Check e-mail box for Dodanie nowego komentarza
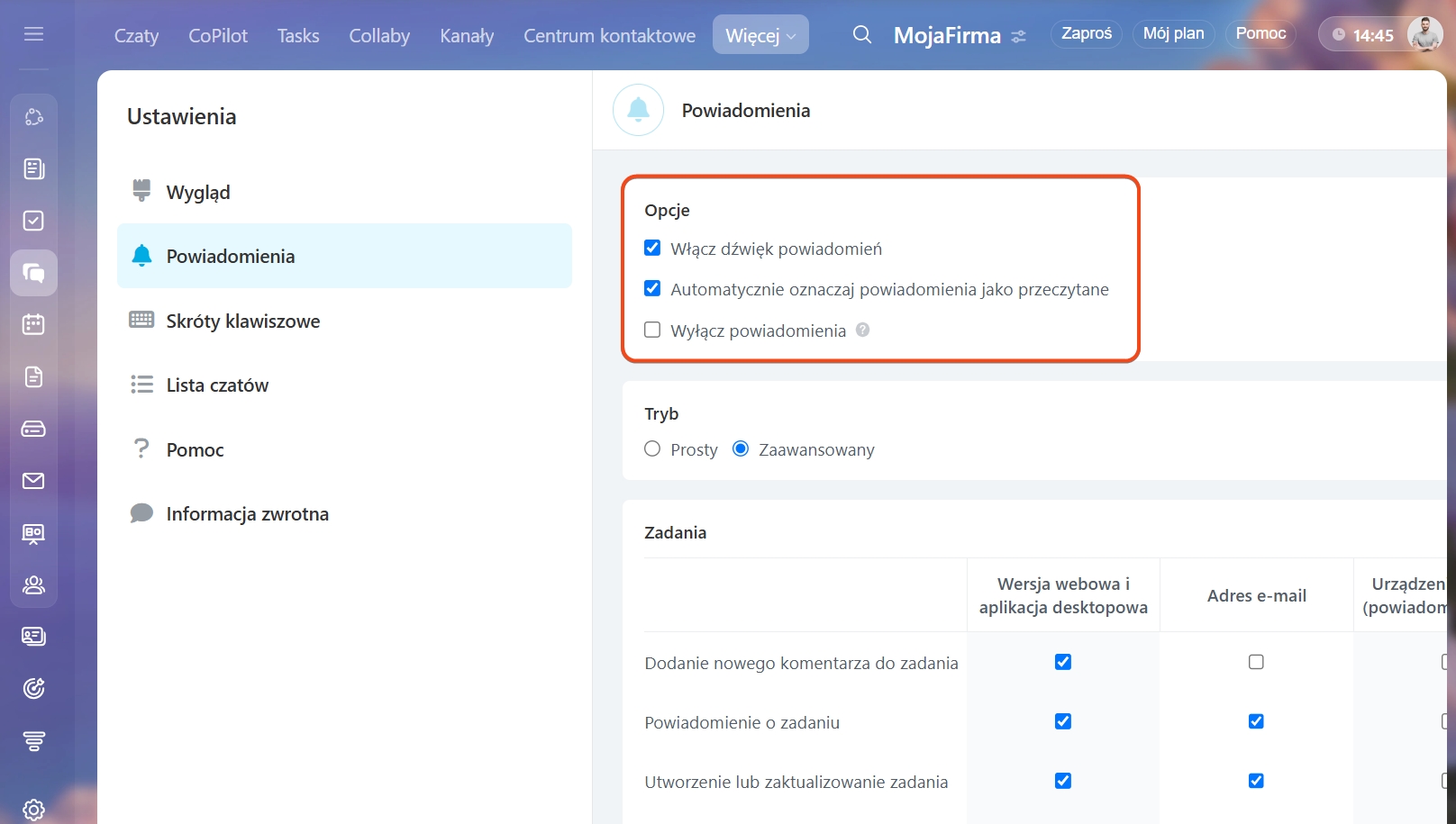1456x824 pixels. point(1256,662)
